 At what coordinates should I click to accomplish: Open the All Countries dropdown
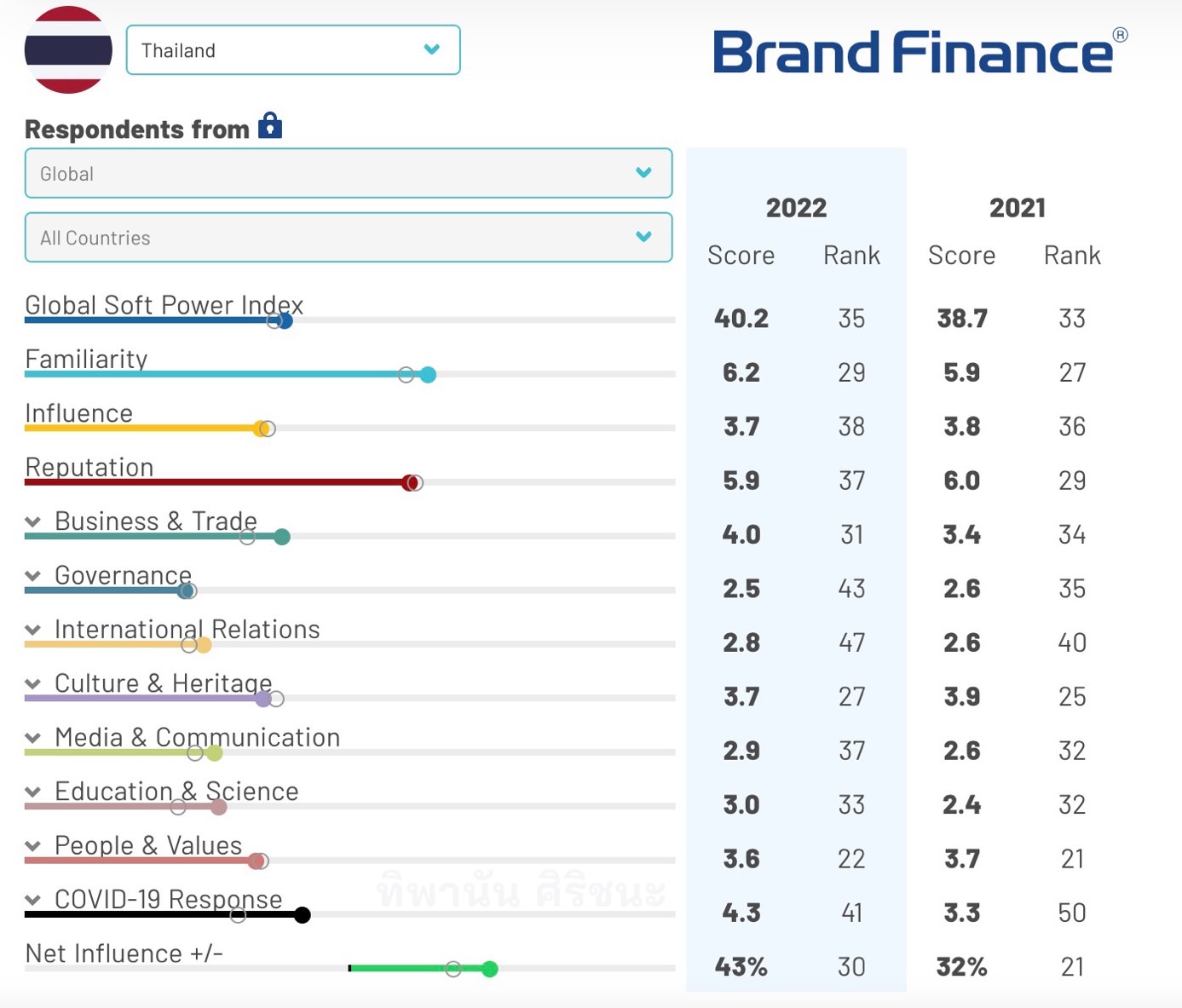(x=349, y=238)
